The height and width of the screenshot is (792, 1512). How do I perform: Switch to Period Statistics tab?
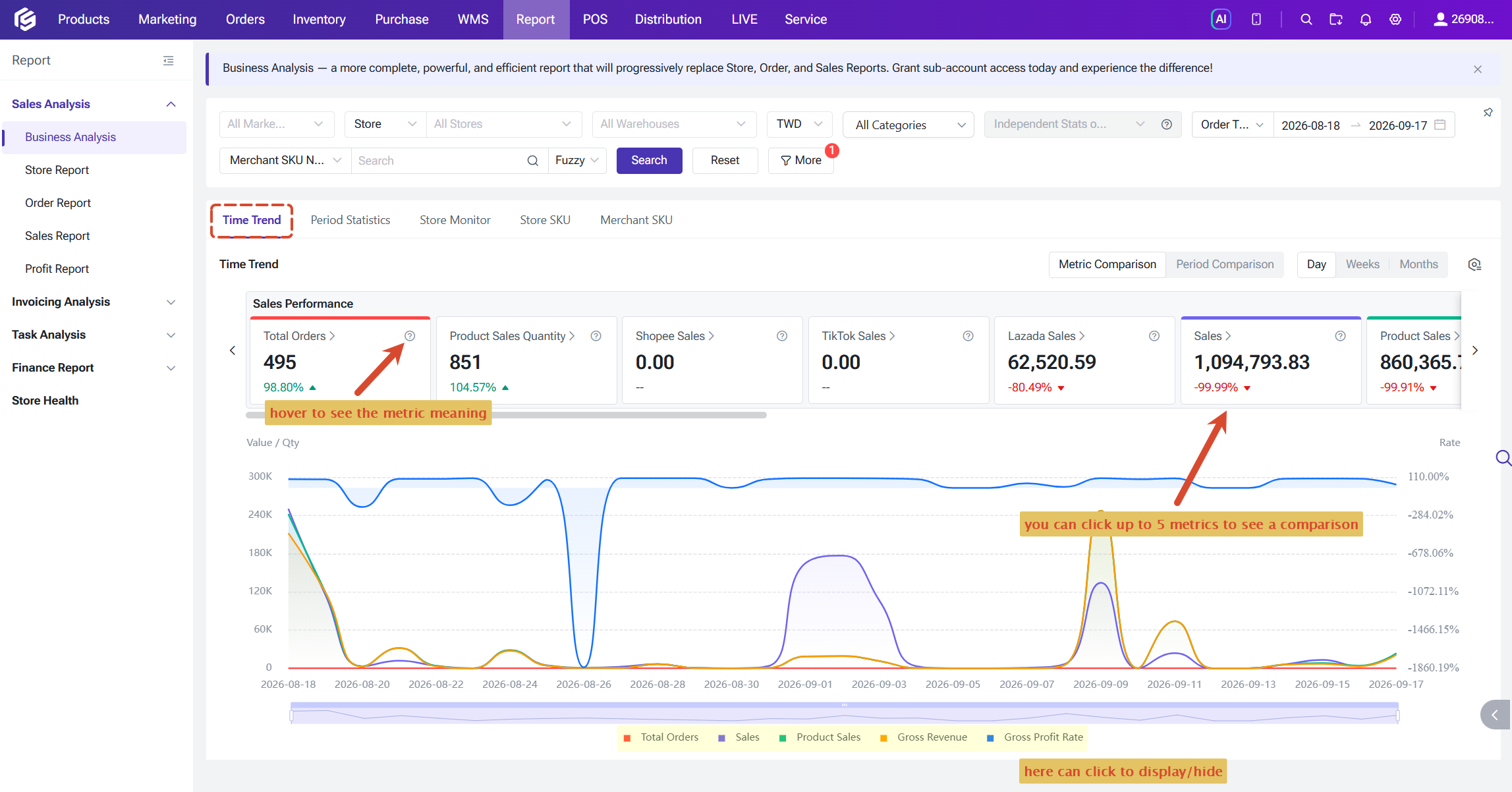(x=350, y=220)
